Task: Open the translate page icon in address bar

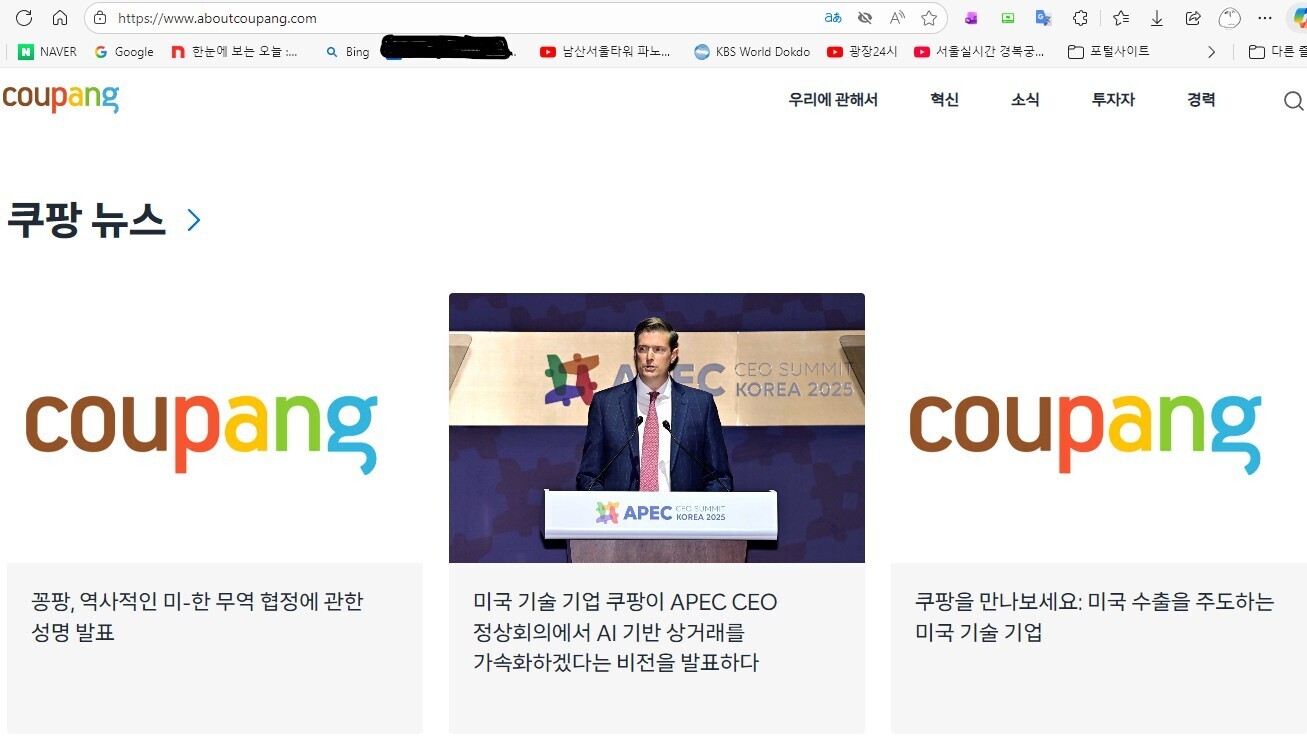Action: (x=833, y=18)
